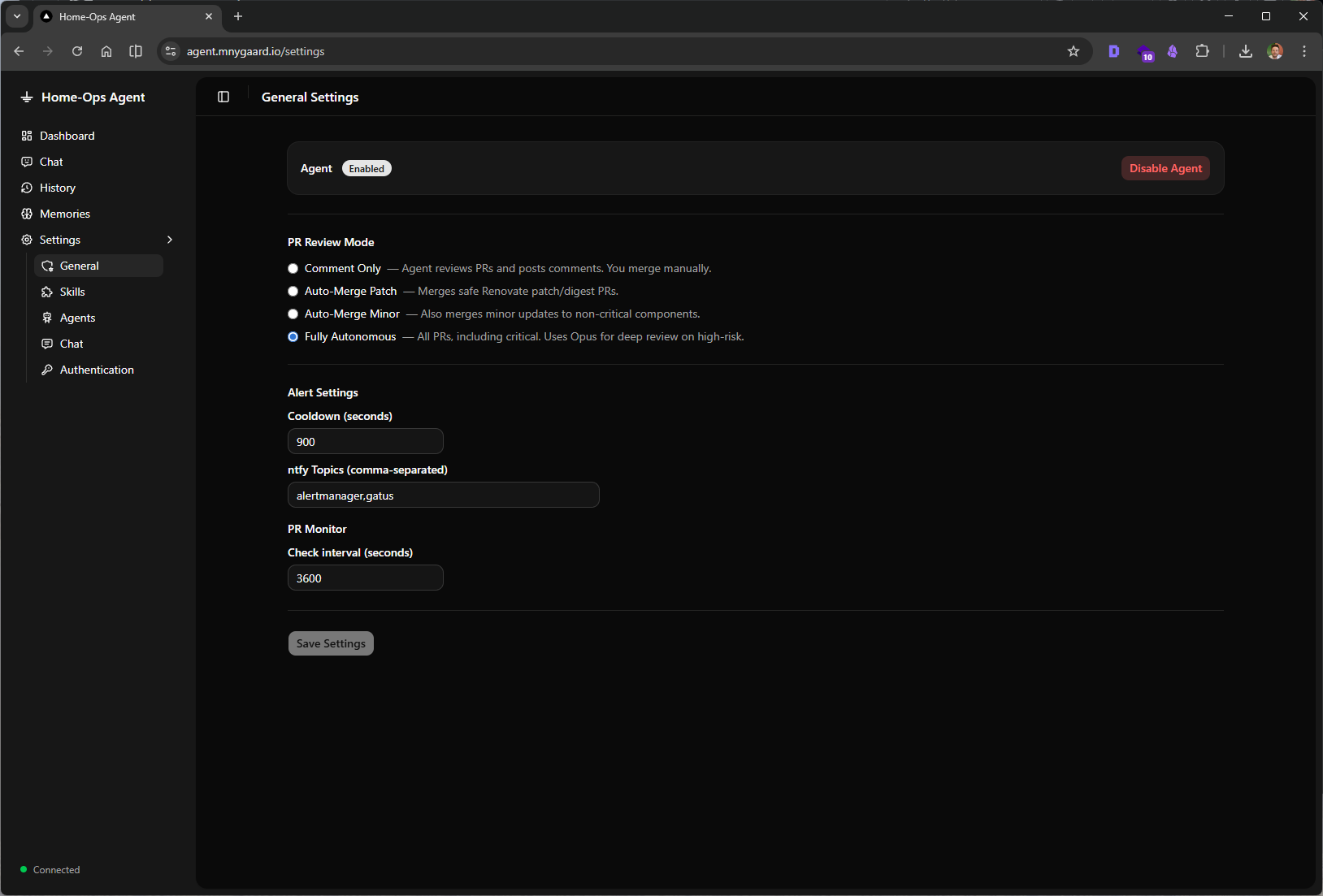Click the Authentication key icon
The width and height of the screenshot is (1323, 896).
coord(47,370)
